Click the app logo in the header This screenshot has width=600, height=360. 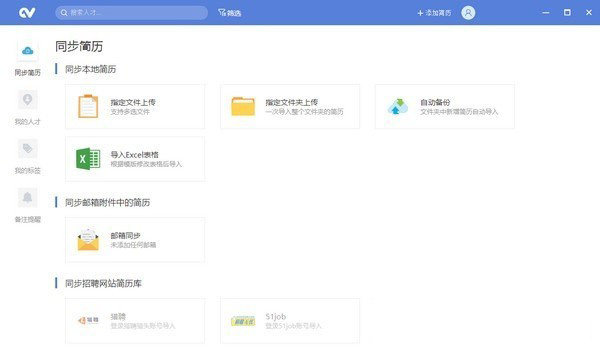click(27, 13)
